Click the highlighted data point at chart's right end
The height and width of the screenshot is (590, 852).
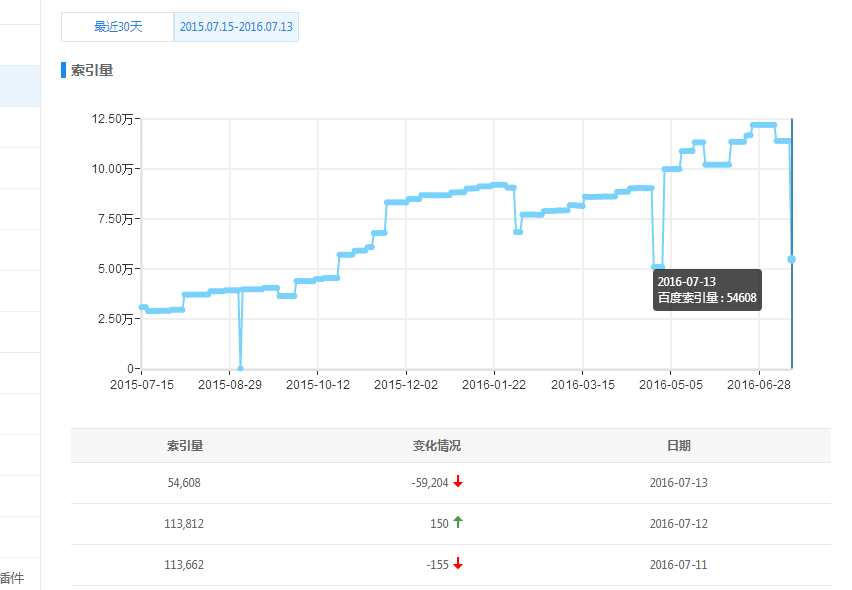(x=791, y=259)
